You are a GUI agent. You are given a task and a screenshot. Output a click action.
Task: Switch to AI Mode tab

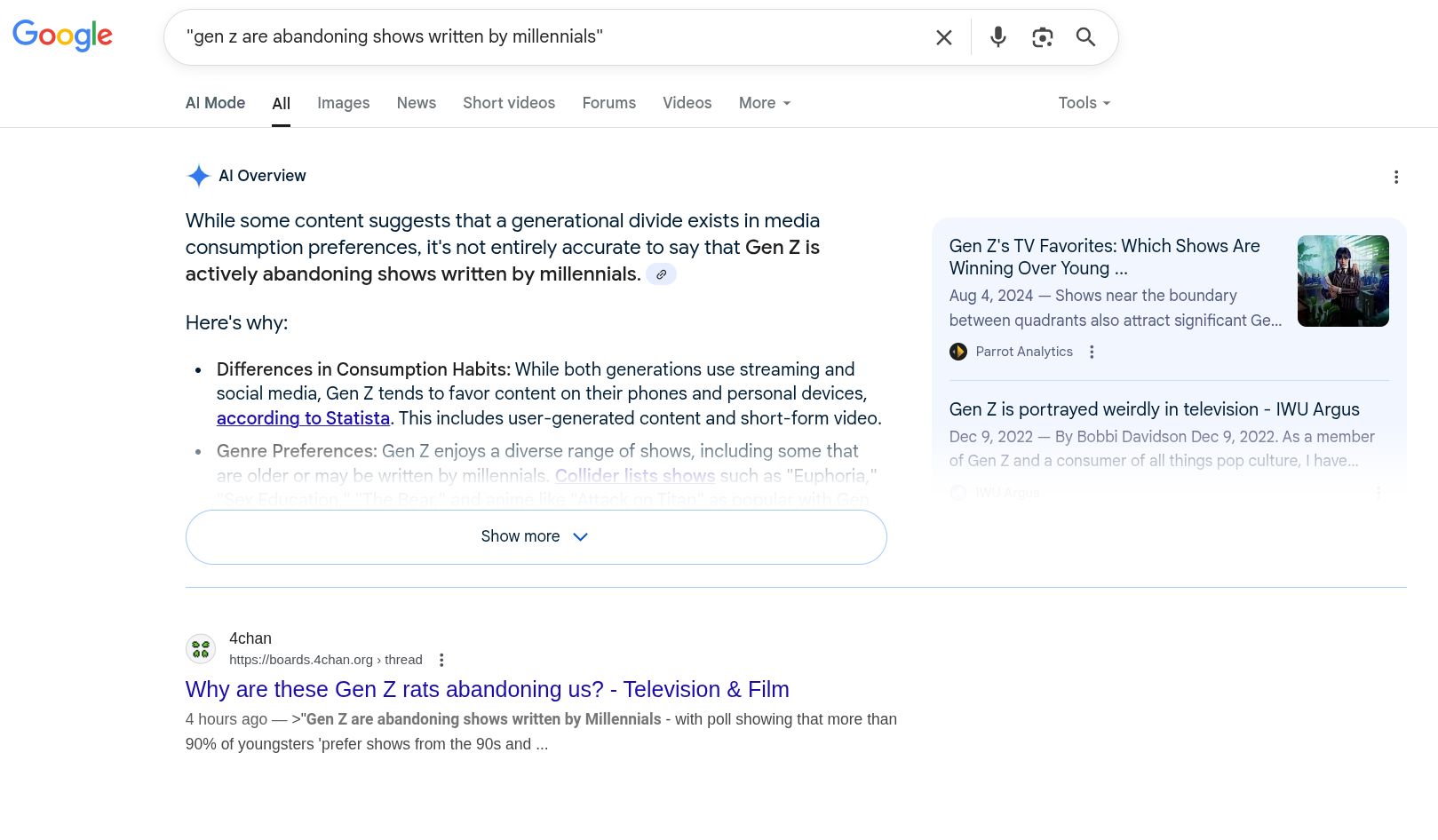pyautogui.click(x=215, y=103)
